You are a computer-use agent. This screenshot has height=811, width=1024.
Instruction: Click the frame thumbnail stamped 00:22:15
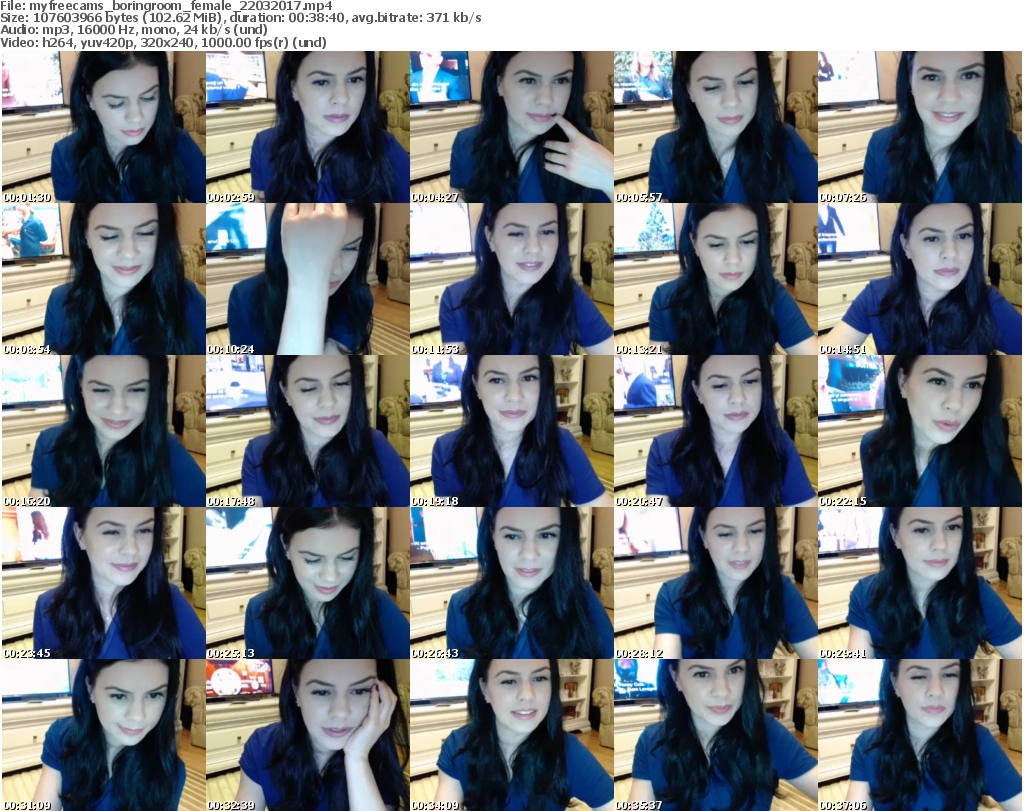click(x=920, y=432)
